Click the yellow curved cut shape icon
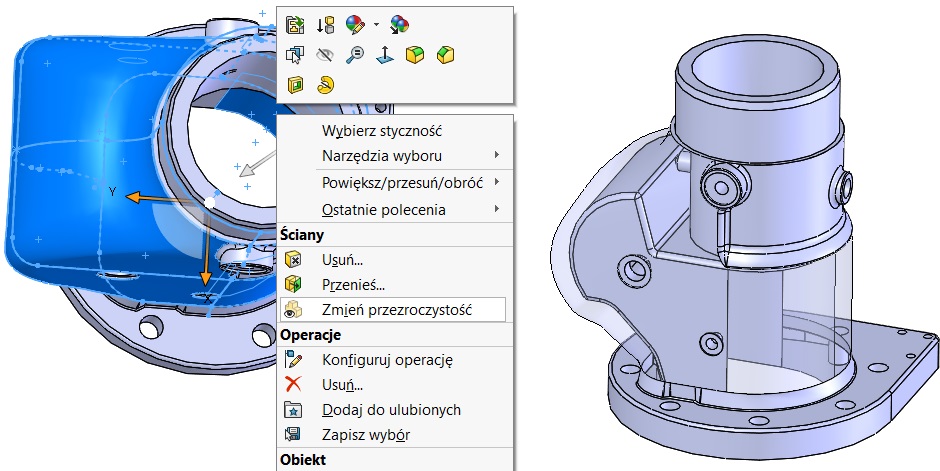940x471 pixels. coord(325,85)
